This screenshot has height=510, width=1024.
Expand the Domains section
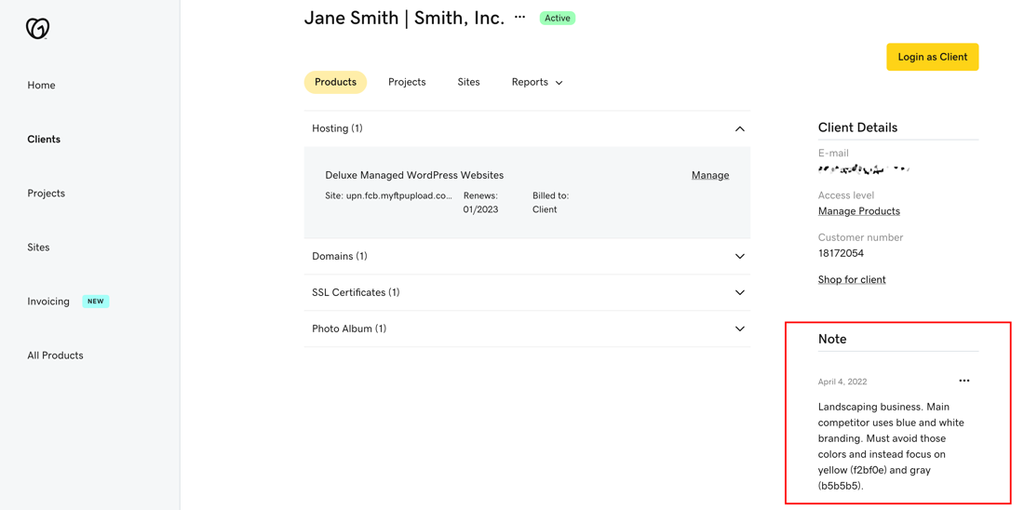[740, 257]
